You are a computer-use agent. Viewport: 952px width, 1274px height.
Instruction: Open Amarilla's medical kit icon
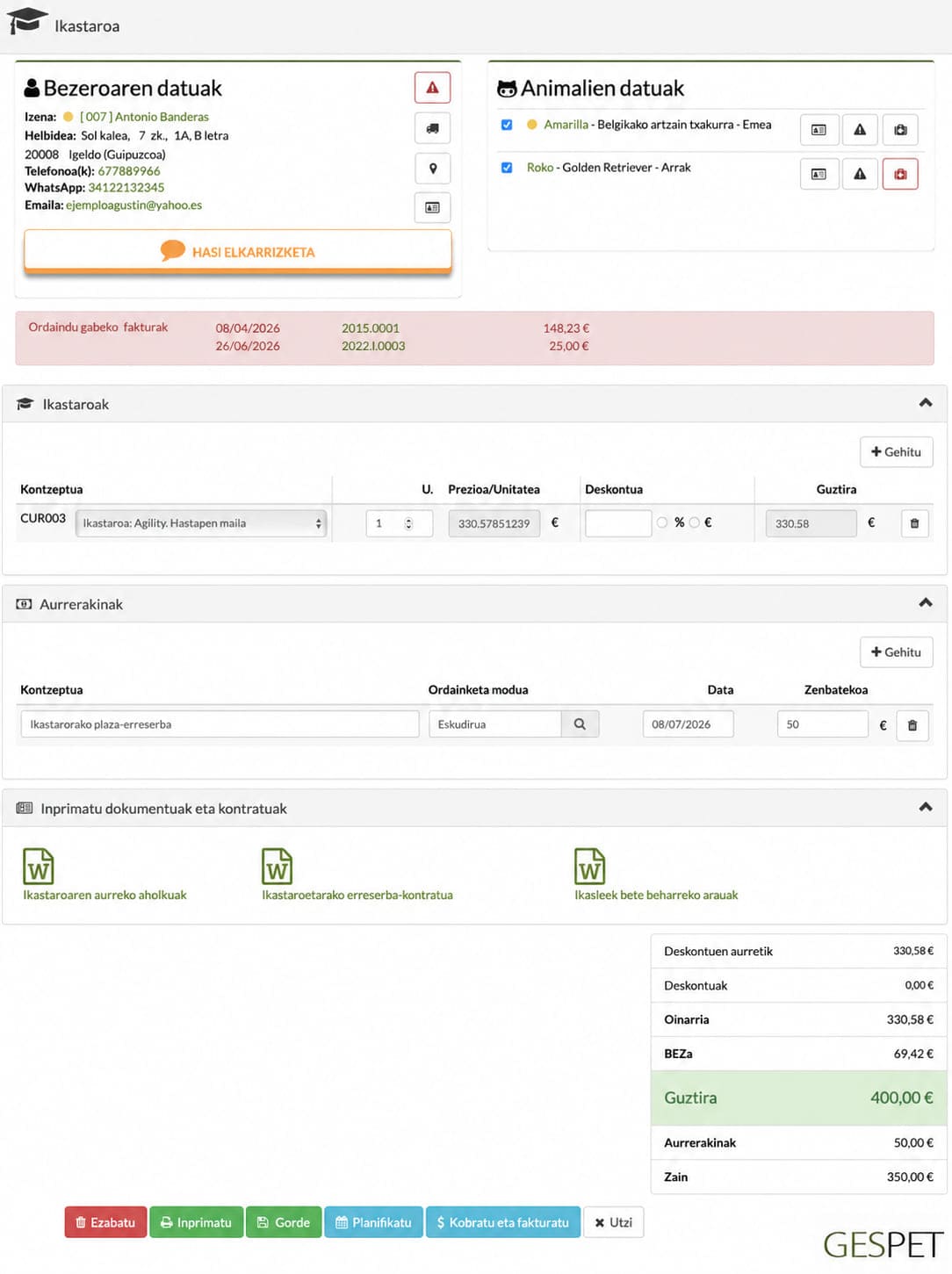click(900, 130)
